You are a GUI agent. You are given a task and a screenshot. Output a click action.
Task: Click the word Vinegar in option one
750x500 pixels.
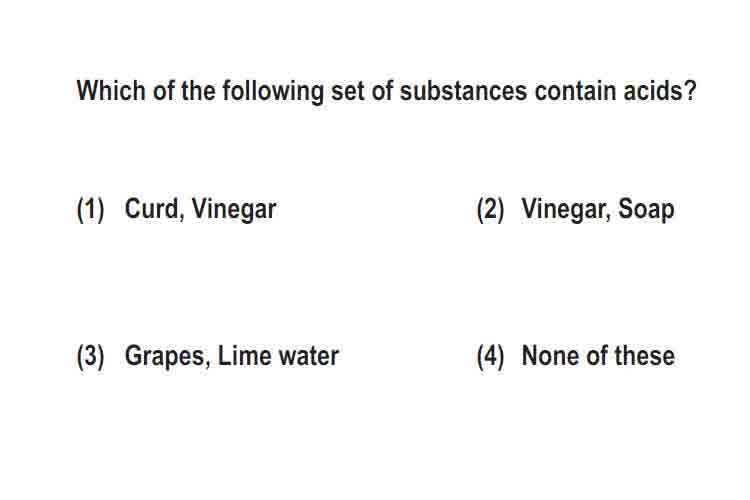[x=234, y=210]
